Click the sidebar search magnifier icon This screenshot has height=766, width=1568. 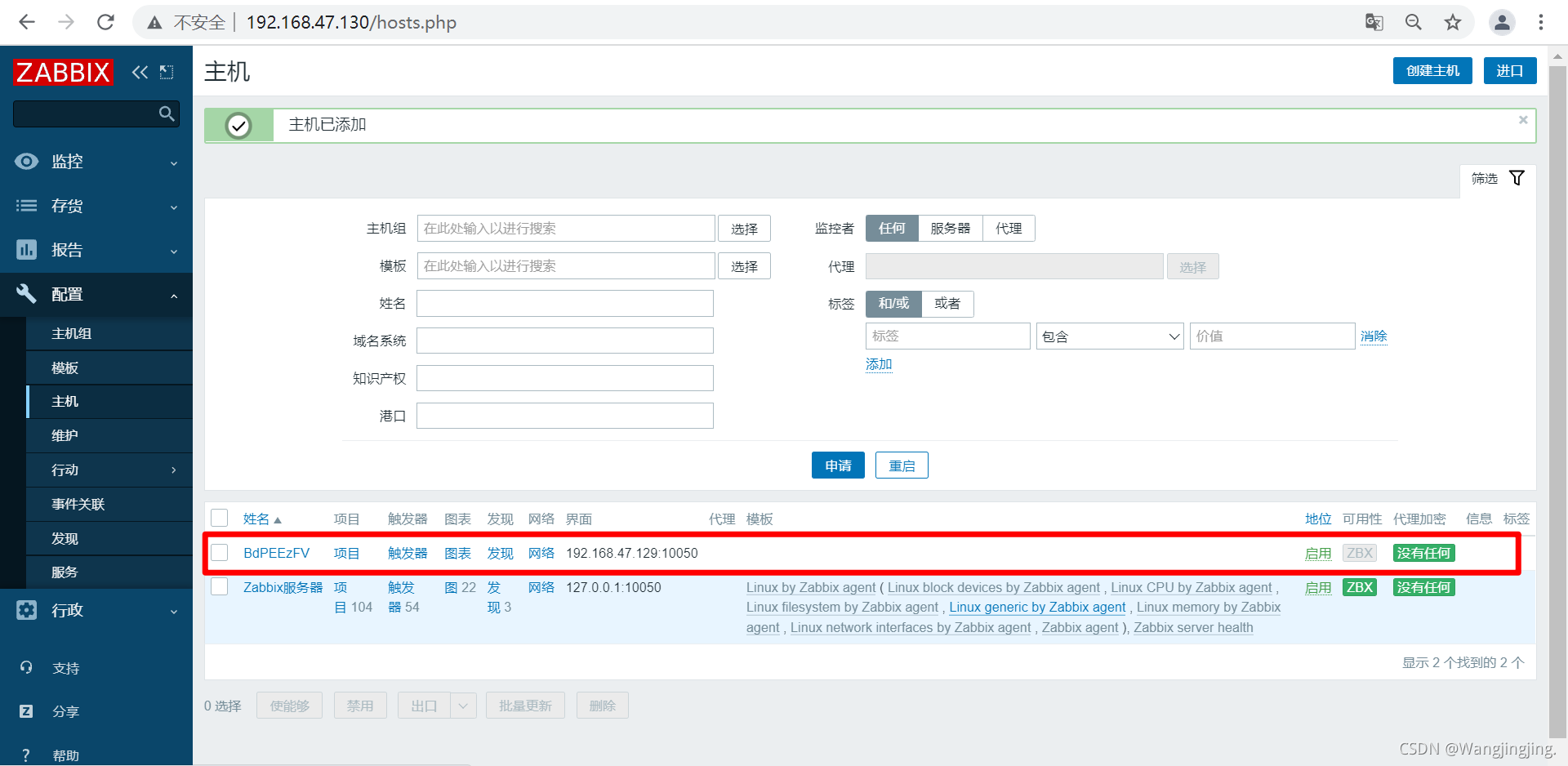pos(167,114)
